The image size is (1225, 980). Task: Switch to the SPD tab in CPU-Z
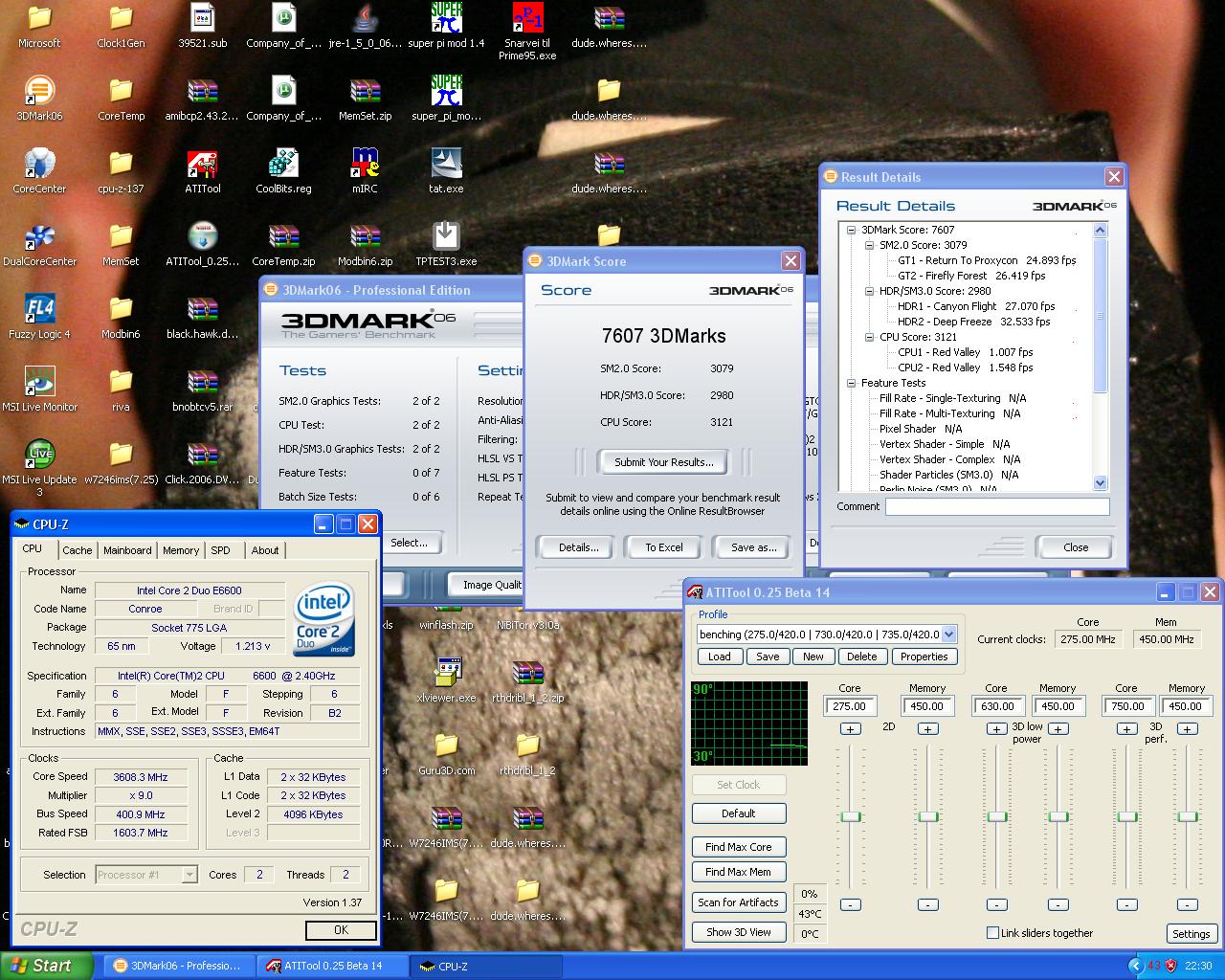[x=221, y=550]
